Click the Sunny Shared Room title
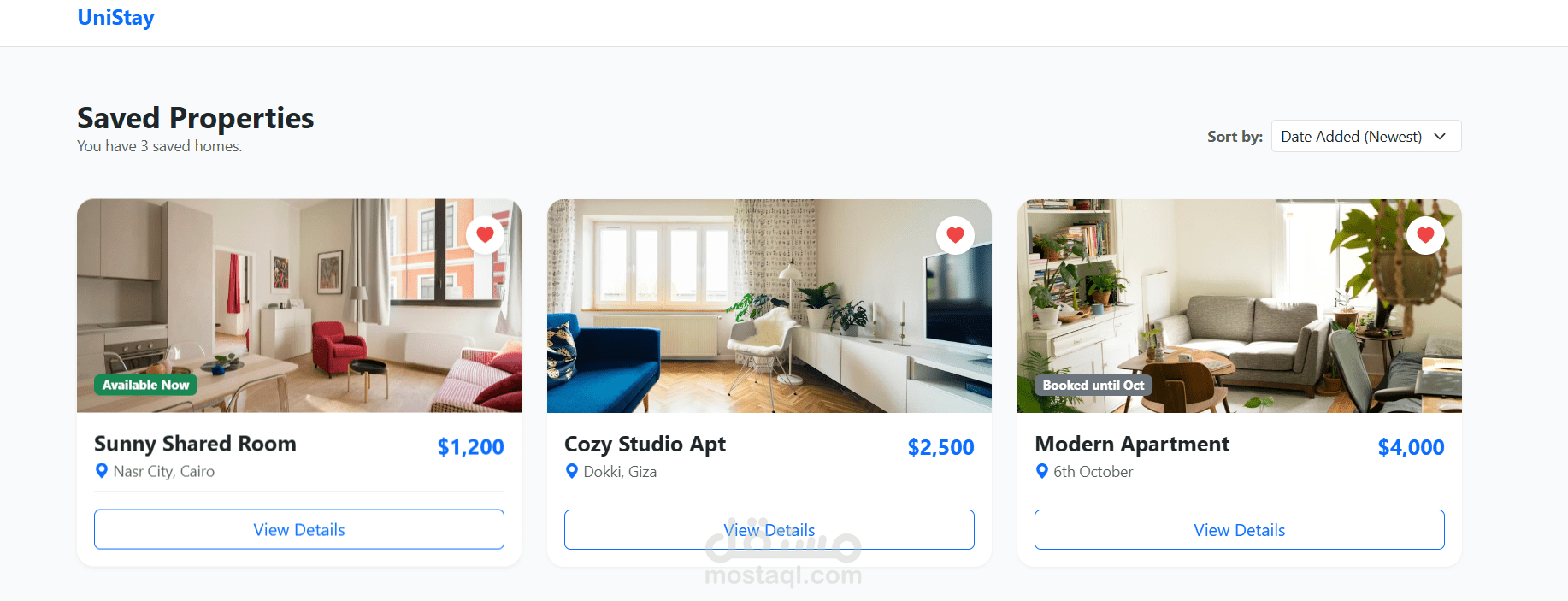The image size is (1568, 601). pyautogui.click(x=195, y=444)
